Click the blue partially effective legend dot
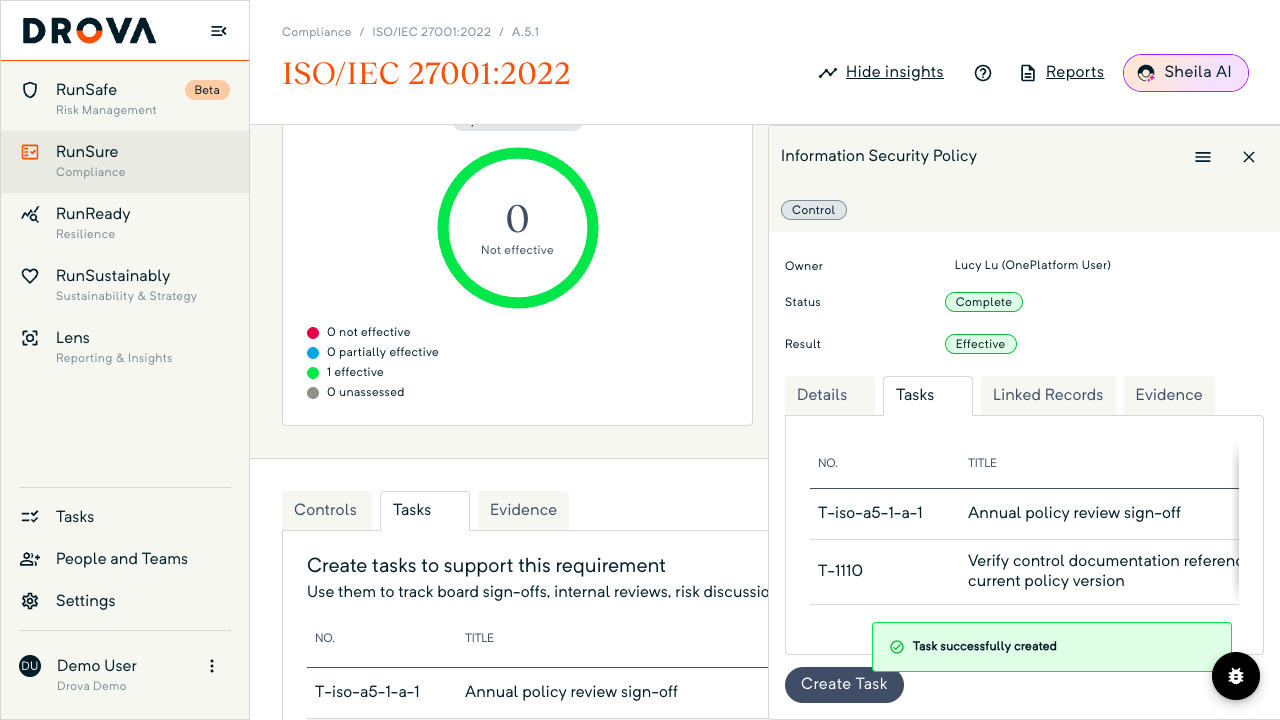Viewport: 1280px width, 720px height. click(313, 353)
